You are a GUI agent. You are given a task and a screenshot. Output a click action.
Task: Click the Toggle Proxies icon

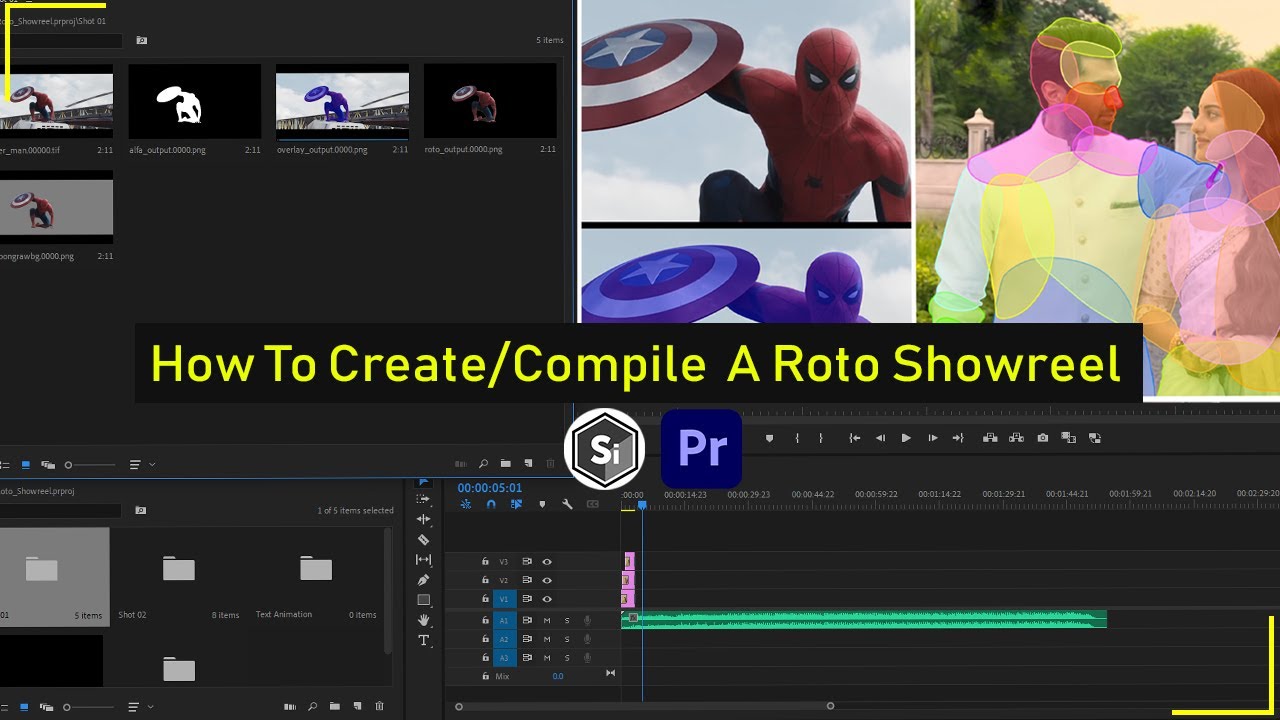click(1095, 438)
